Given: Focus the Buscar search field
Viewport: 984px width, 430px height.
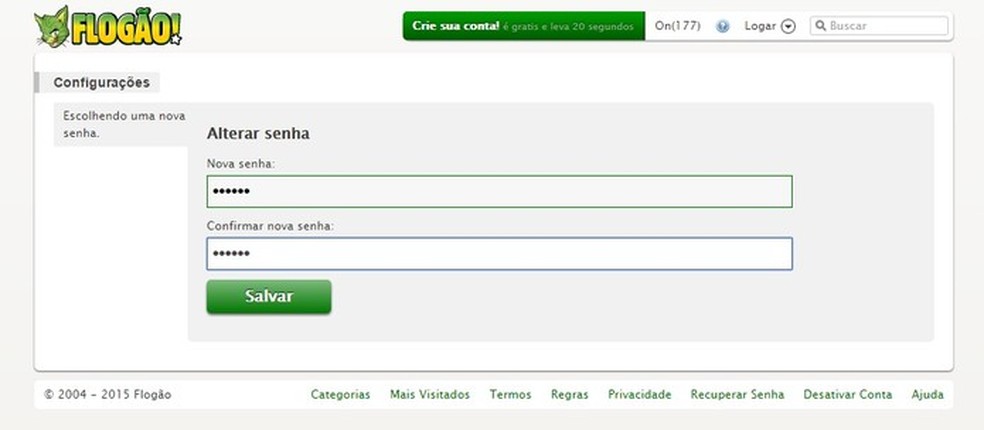Looking at the screenshot, I should [x=879, y=26].
